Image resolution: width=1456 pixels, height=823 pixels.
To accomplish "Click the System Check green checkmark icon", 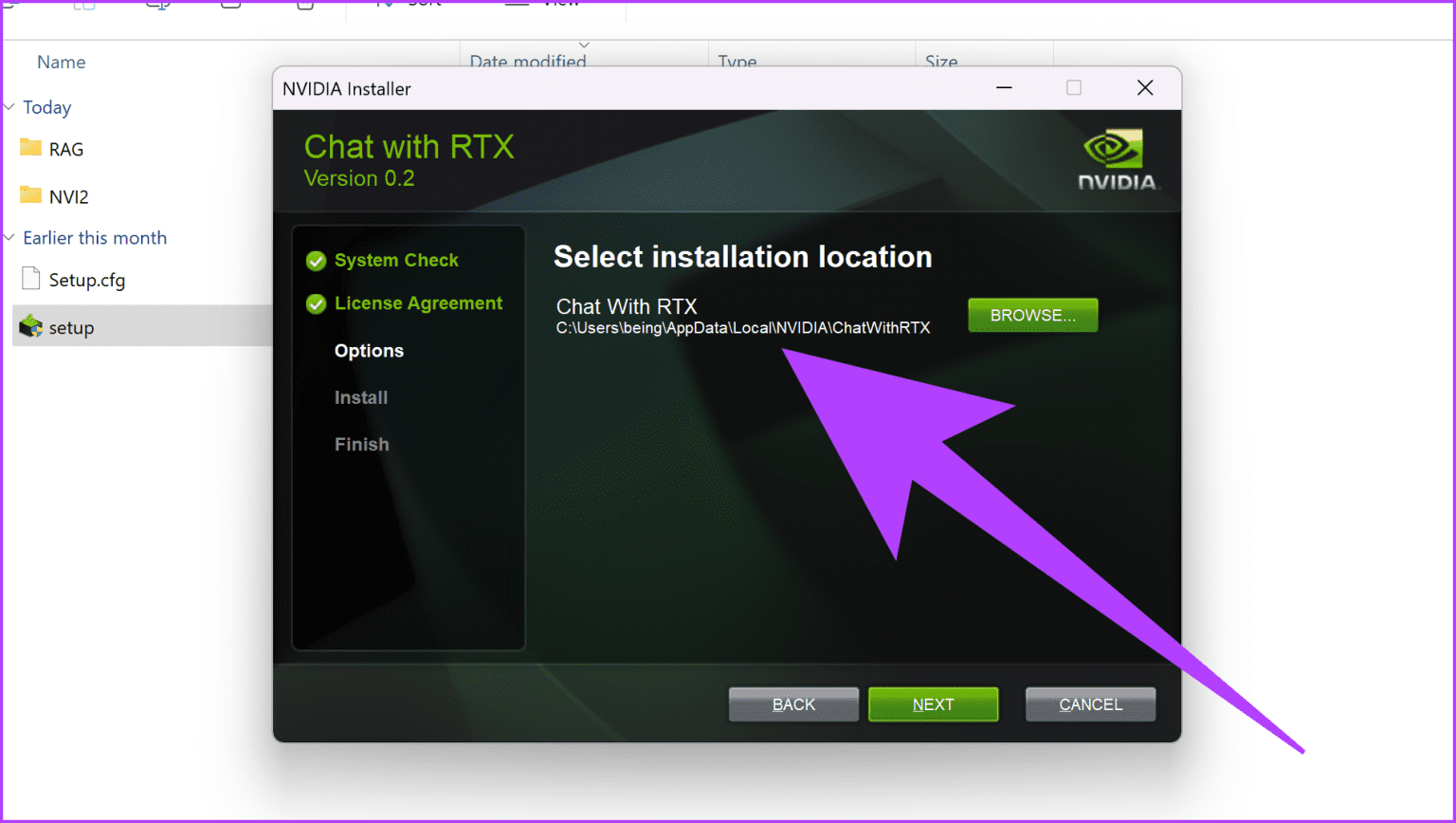I will [317, 261].
